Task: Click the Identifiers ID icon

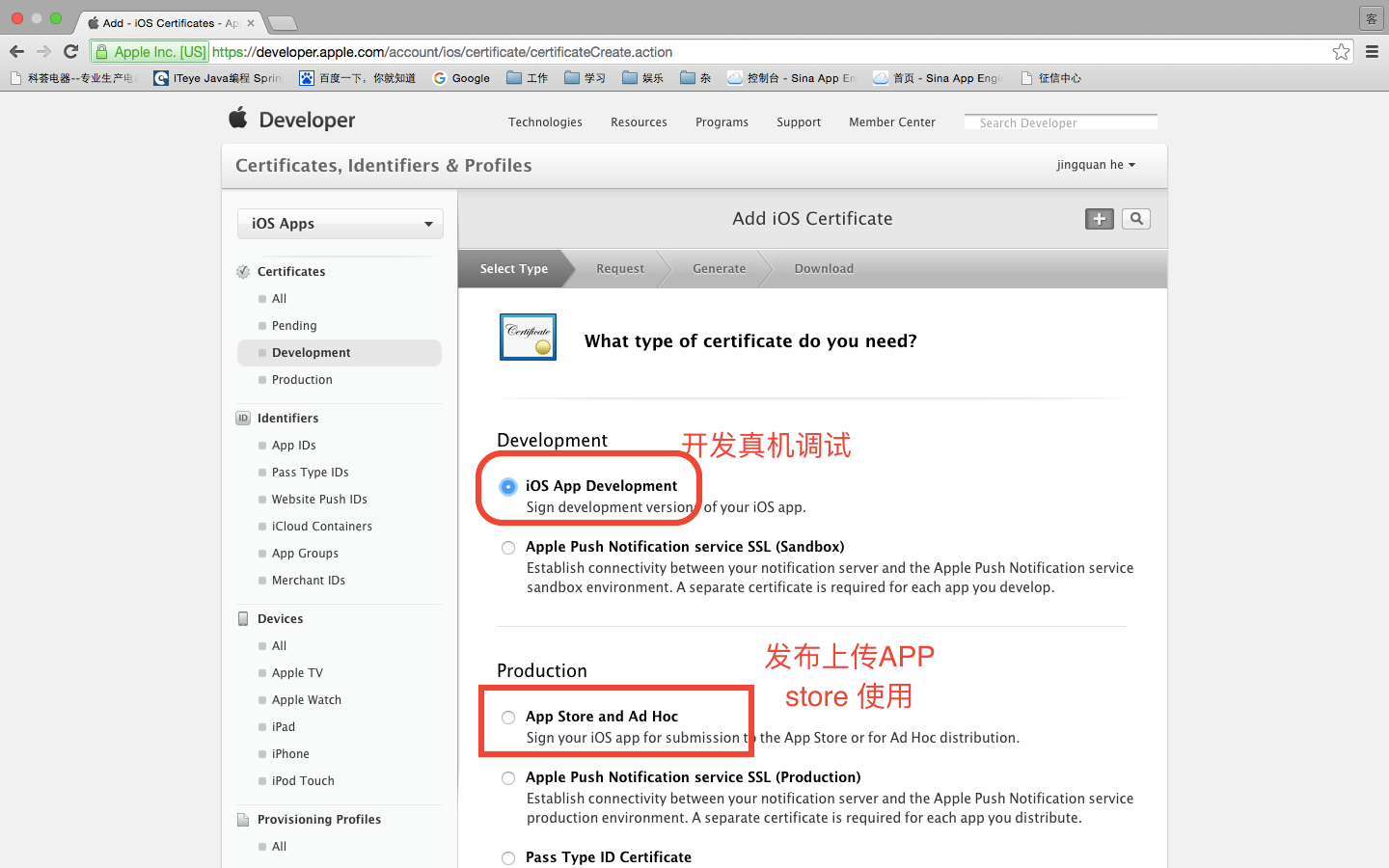Action: coord(243,419)
